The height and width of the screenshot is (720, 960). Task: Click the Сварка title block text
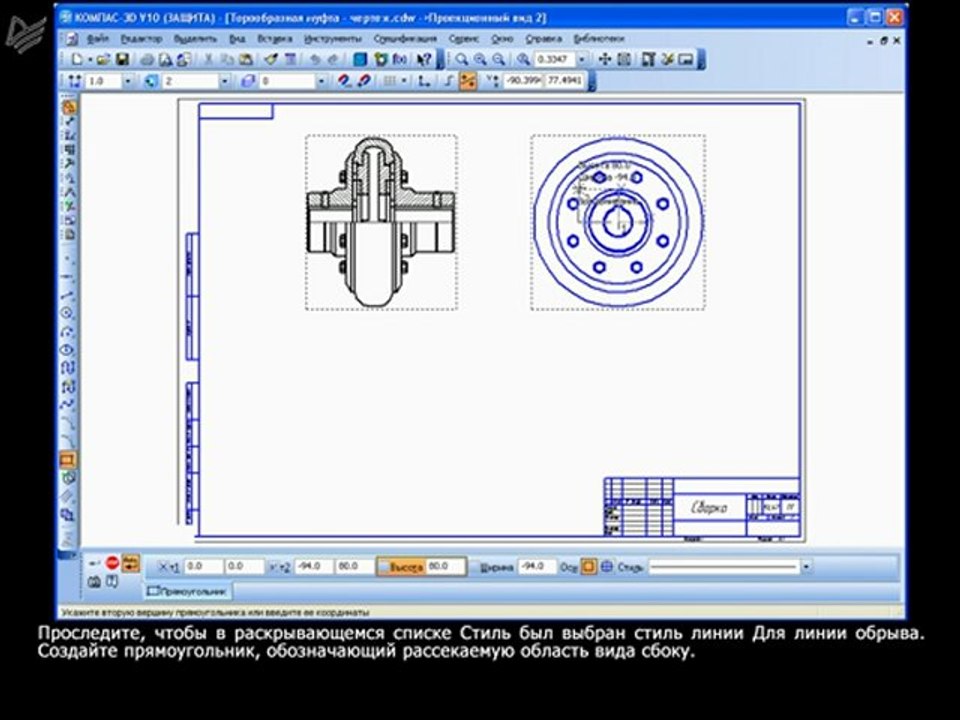[710, 508]
